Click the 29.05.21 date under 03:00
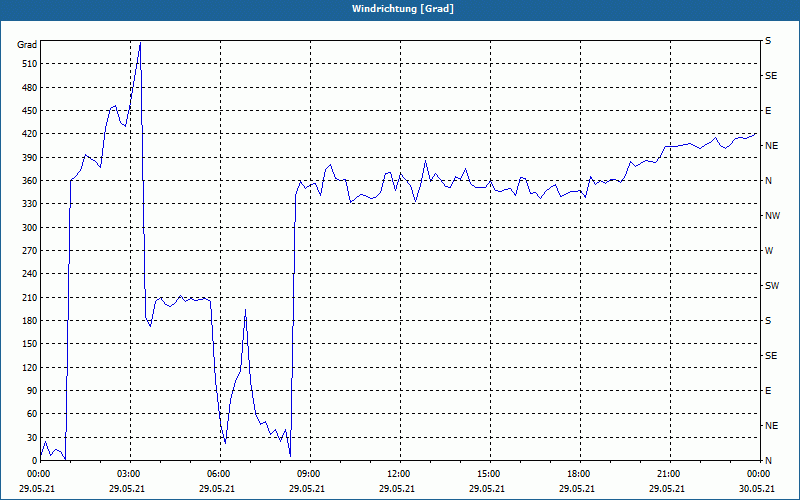Image resolution: width=800 pixels, height=500 pixels. click(127, 488)
